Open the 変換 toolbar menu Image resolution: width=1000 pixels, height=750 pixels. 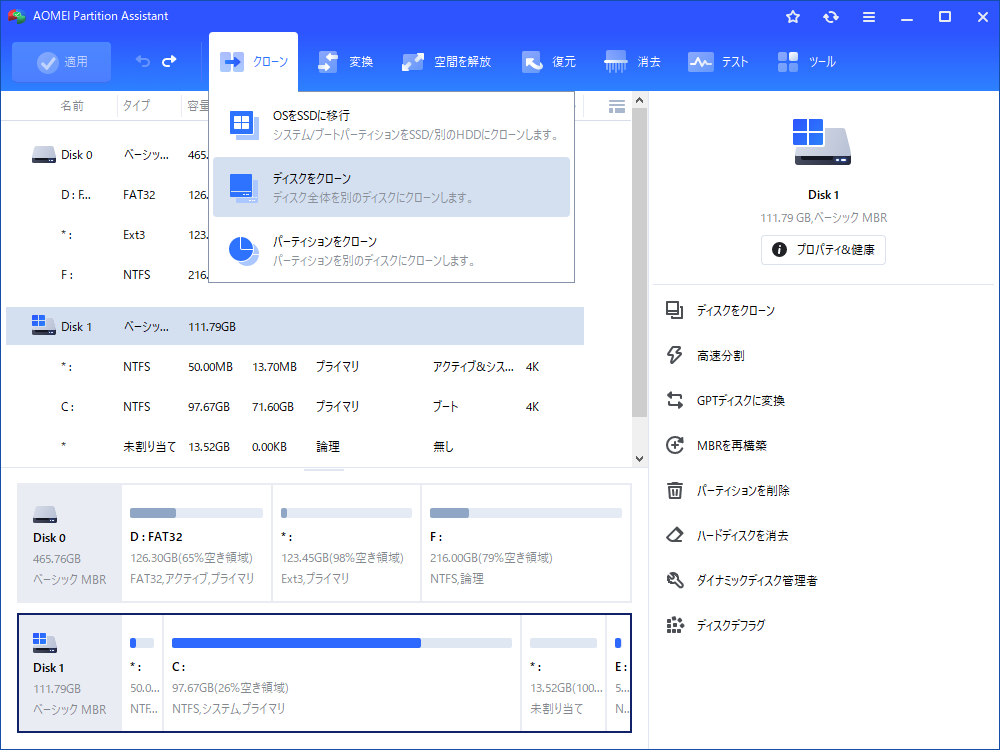point(345,62)
